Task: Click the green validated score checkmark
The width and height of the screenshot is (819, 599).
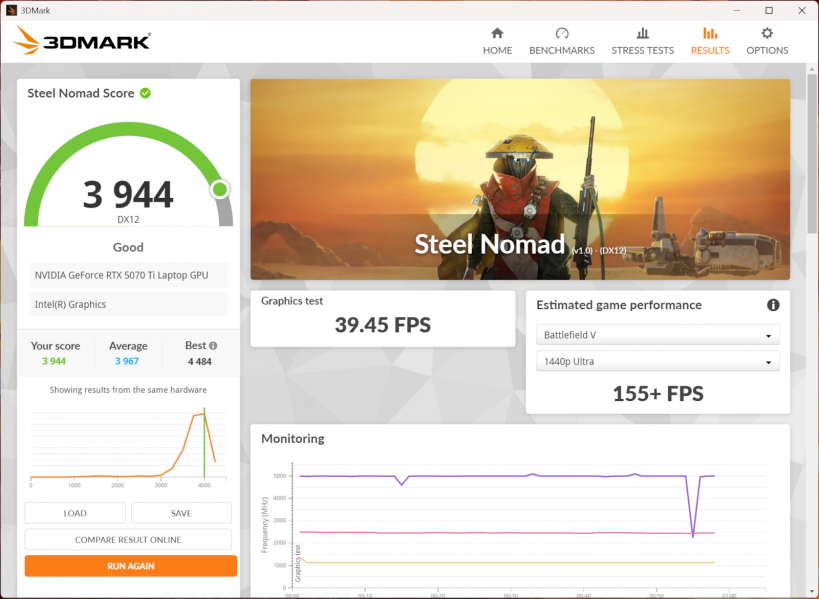Action: (146, 93)
